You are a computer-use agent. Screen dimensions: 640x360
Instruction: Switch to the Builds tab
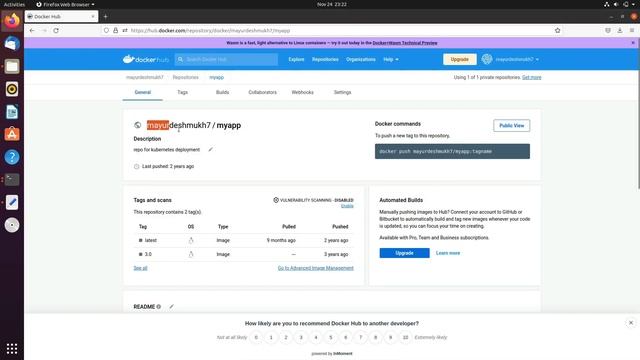[x=222, y=92]
